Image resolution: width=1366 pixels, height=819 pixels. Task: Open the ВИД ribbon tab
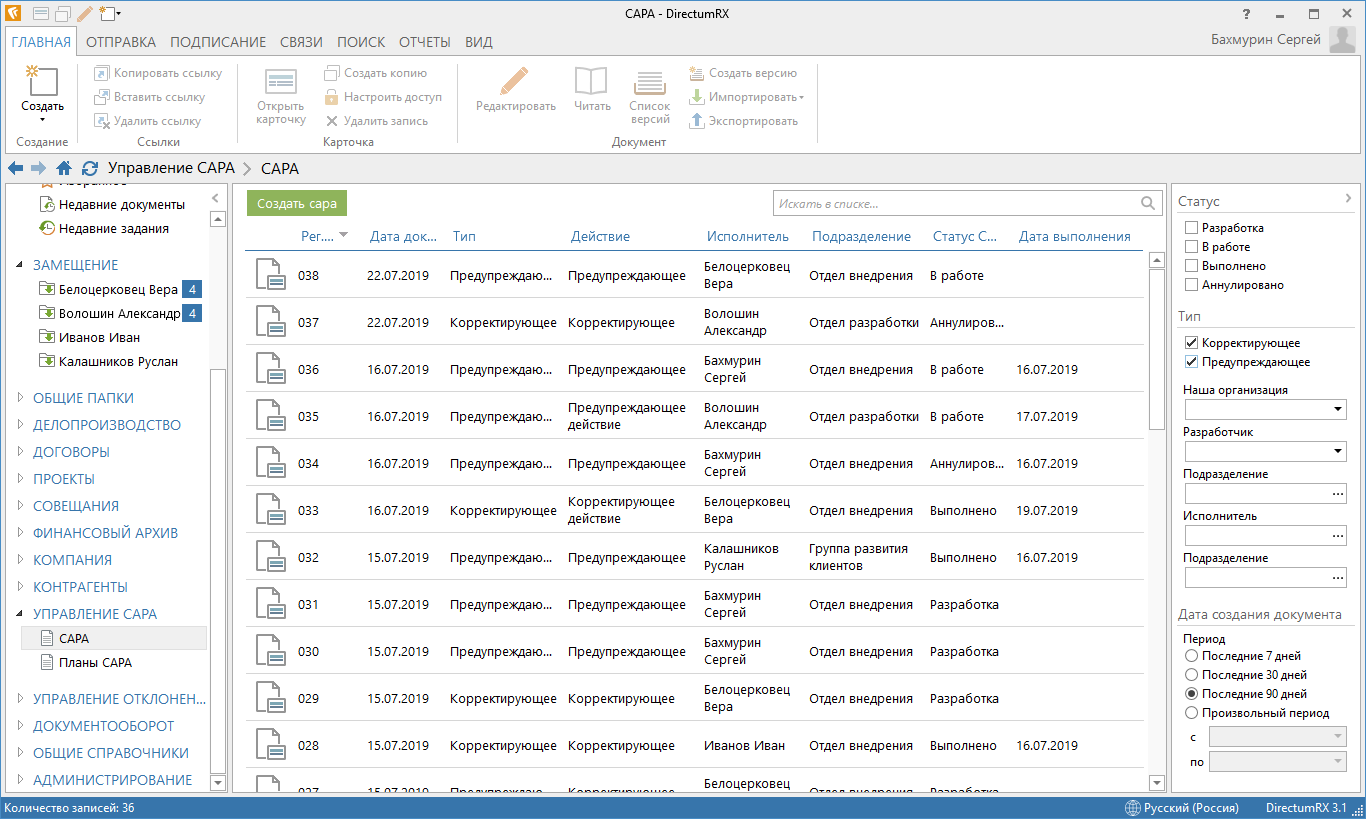click(x=479, y=42)
